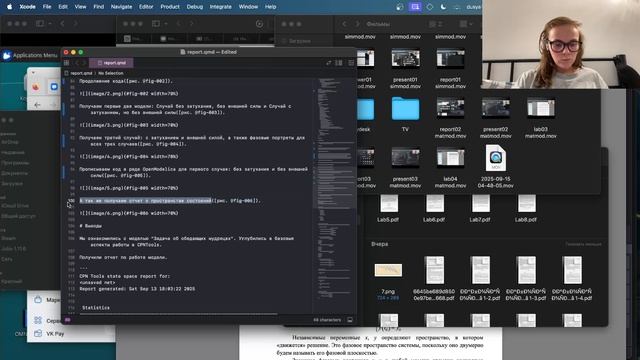Viewport: 640px width, 360px height.
Task: Open the editor options lines icon
Action: coord(351,63)
